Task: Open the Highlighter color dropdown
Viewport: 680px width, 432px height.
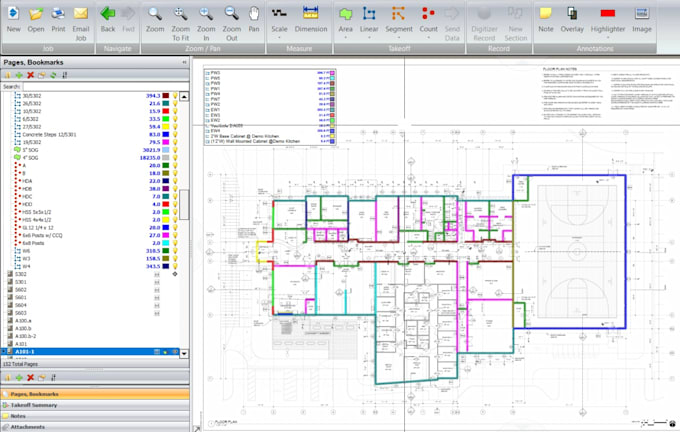Action: click(x=608, y=37)
